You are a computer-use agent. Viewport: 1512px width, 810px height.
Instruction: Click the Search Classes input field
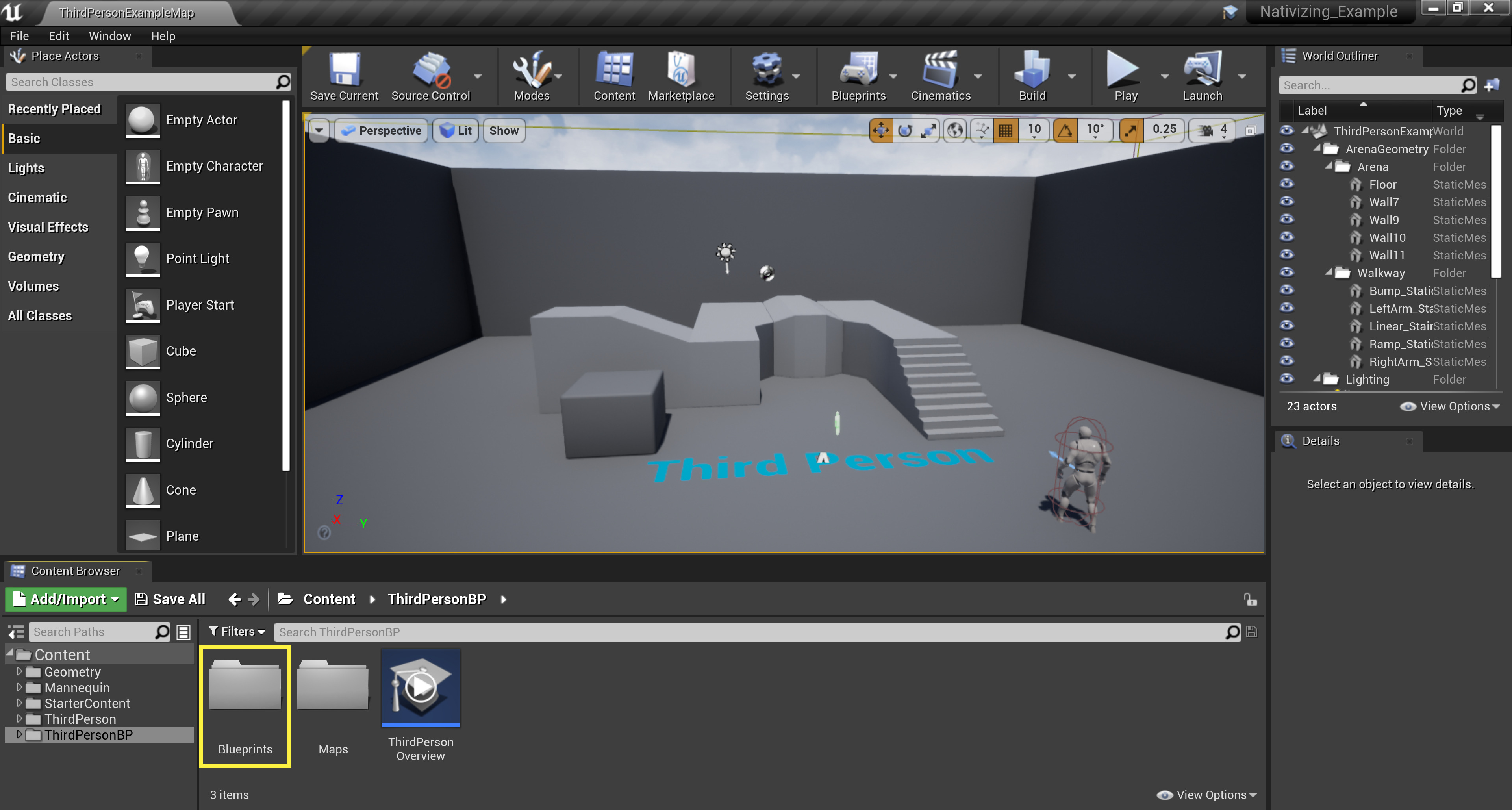(141, 82)
